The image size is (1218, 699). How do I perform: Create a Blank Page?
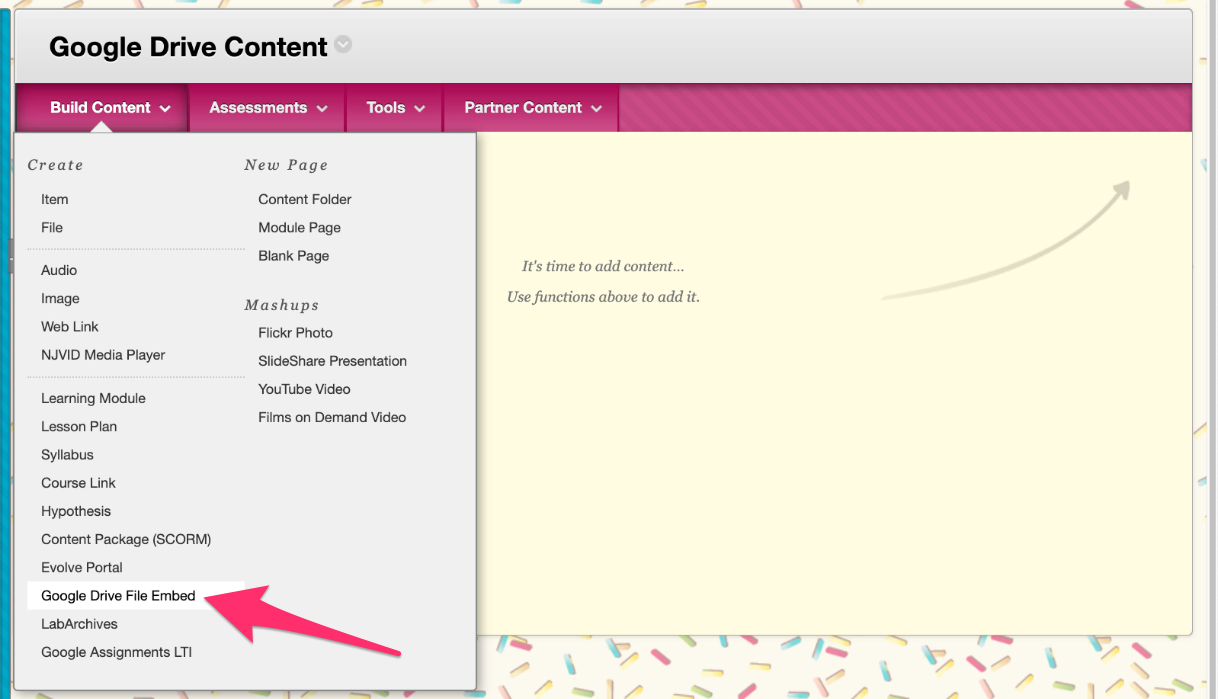pos(294,255)
